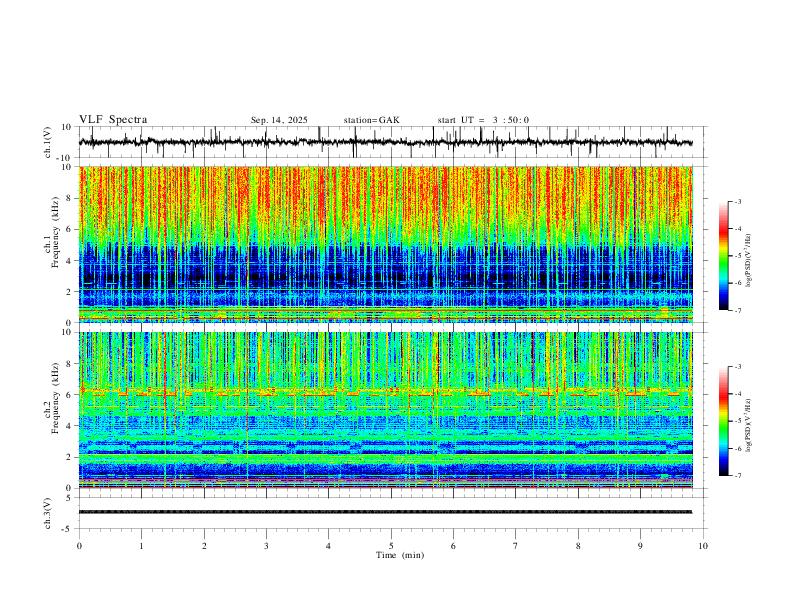The height and width of the screenshot is (612, 792).
Task: Click the "start UT = 3 : 50: 0" text
Action: pos(483,120)
